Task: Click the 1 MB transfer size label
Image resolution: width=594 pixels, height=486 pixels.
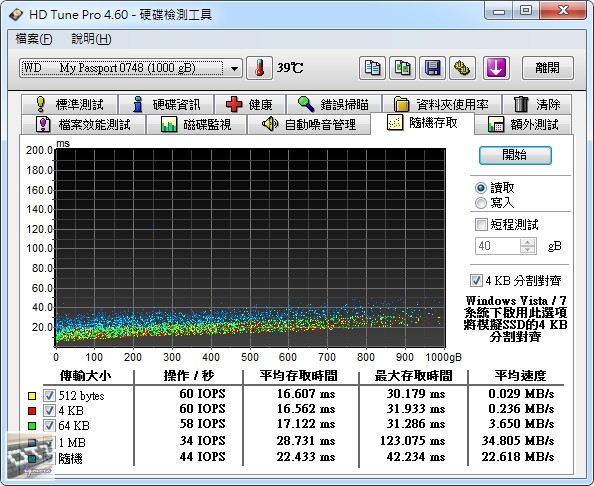Action: coord(72,442)
